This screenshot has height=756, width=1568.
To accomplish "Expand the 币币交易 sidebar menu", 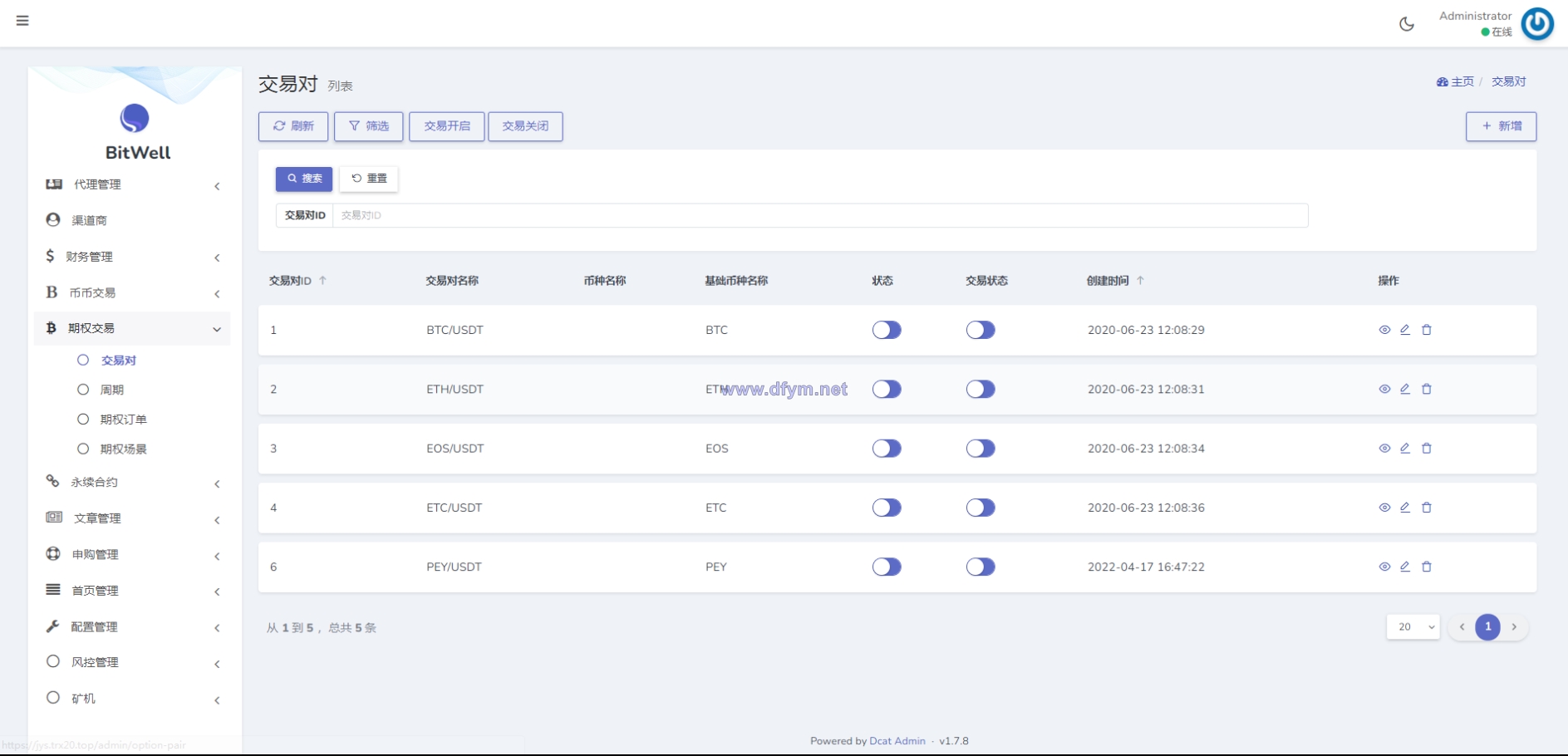I will pyautogui.click(x=133, y=292).
